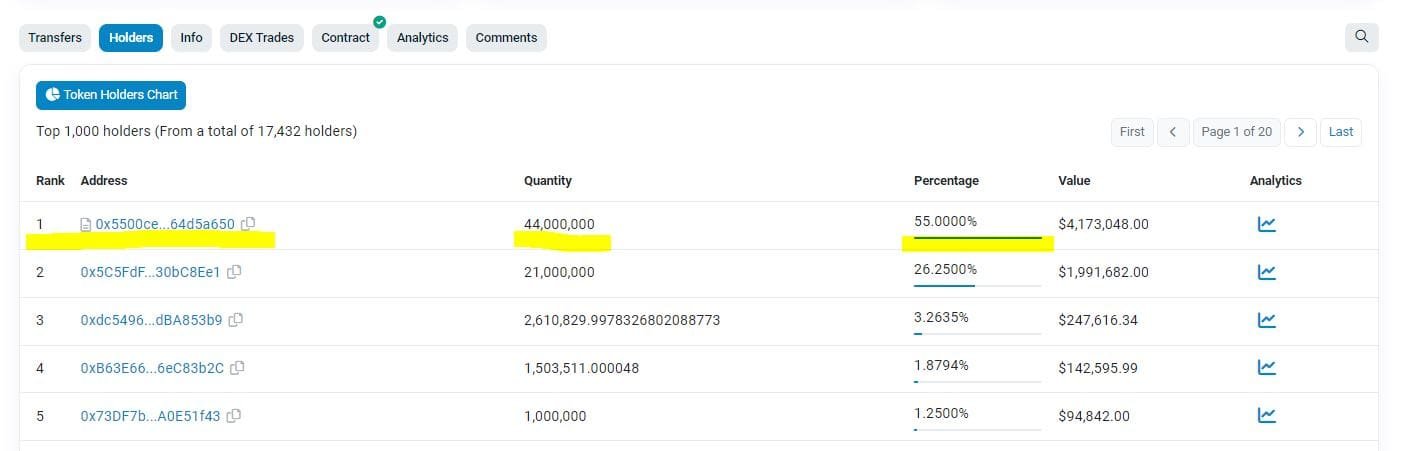Screen dimensions: 1411x451
Task: Click value $142,595.99
Action: (1098, 368)
